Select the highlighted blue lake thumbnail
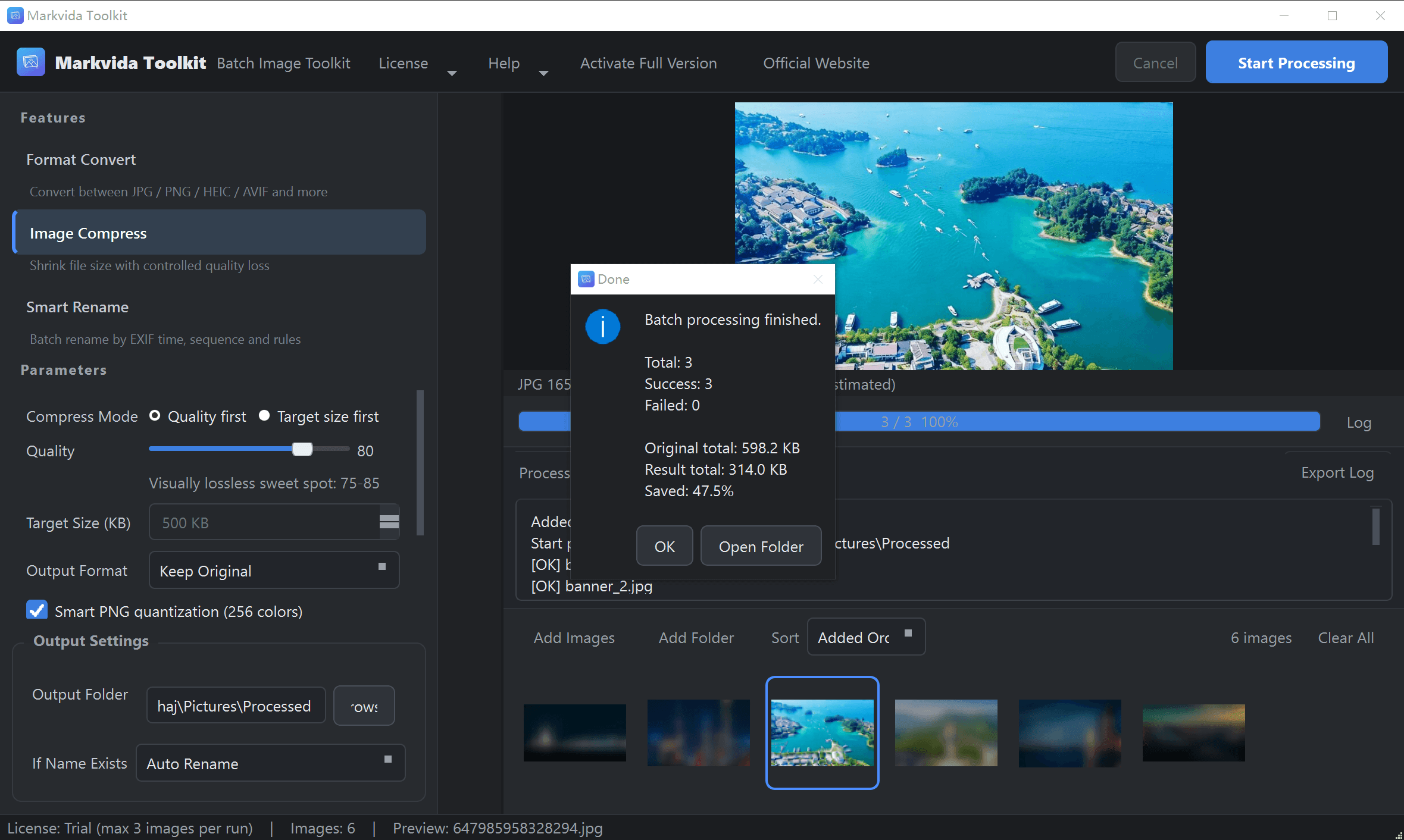1404x840 pixels. [x=822, y=732]
